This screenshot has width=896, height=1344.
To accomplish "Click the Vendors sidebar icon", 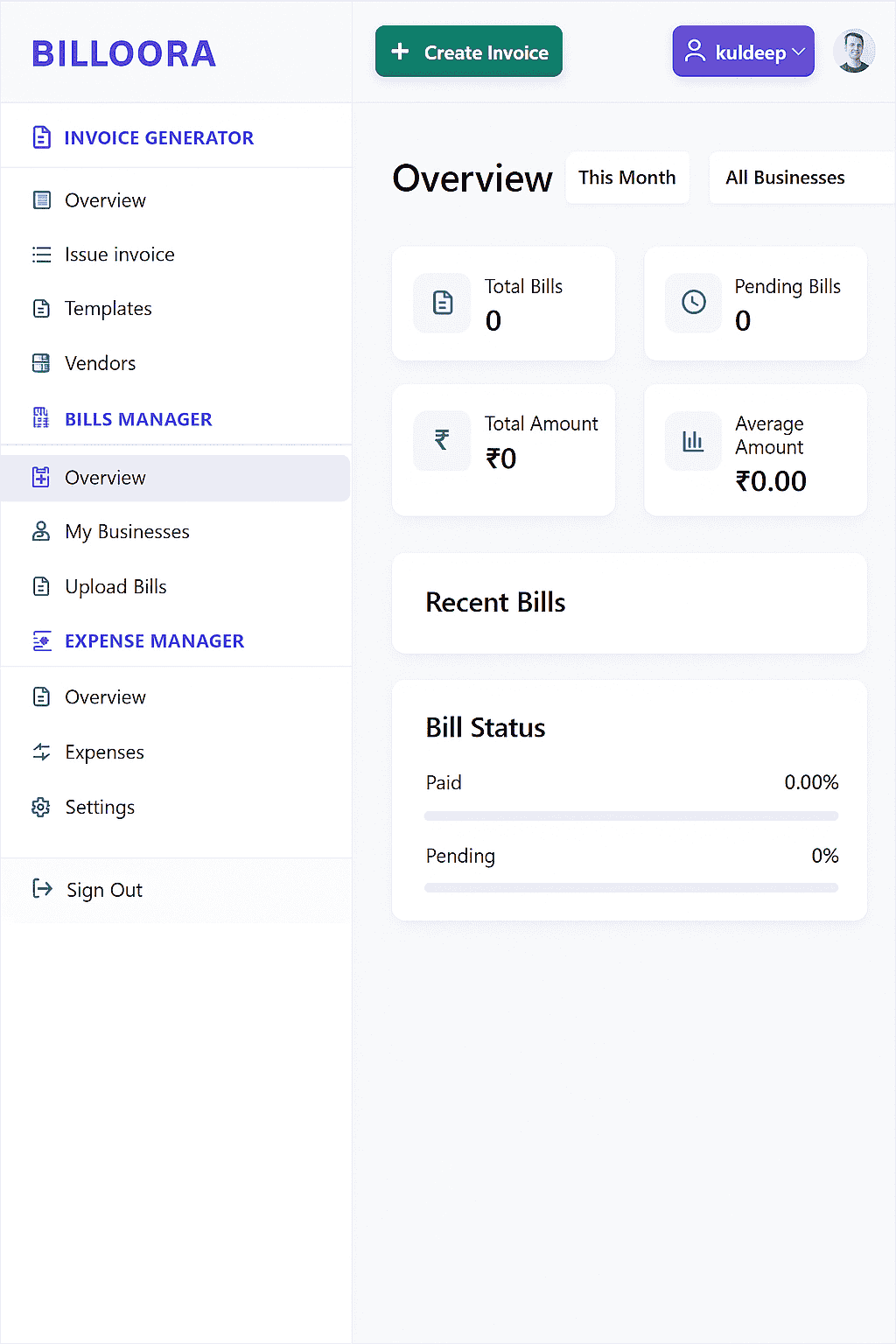I will point(41,363).
